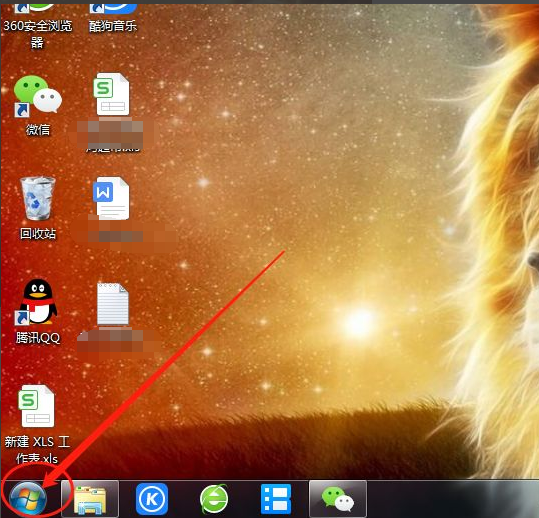The image size is (539, 518).
Task: Launch Kugou music blue K taskbar icon
Action: (152, 499)
